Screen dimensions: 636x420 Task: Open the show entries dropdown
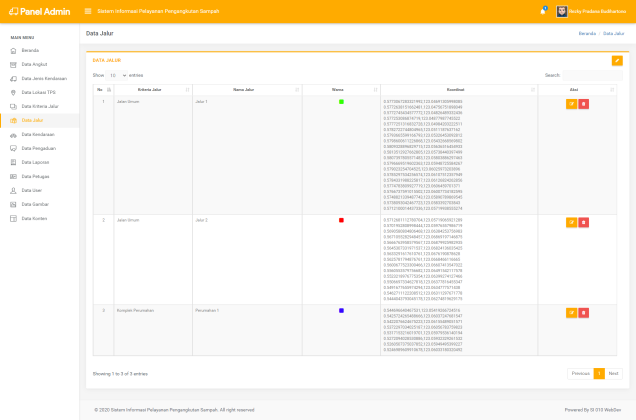click(x=117, y=75)
